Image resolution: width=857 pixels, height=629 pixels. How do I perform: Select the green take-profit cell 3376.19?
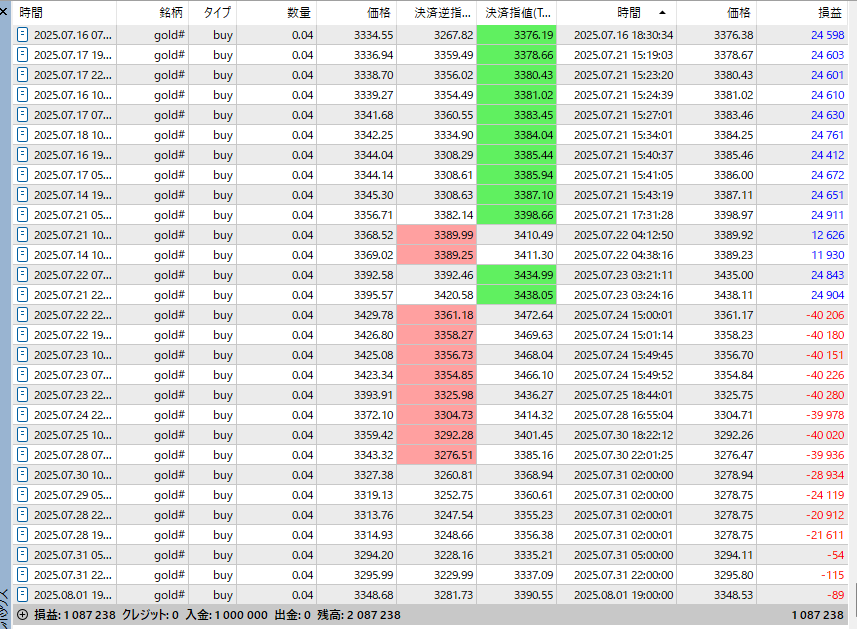(516, 35)
